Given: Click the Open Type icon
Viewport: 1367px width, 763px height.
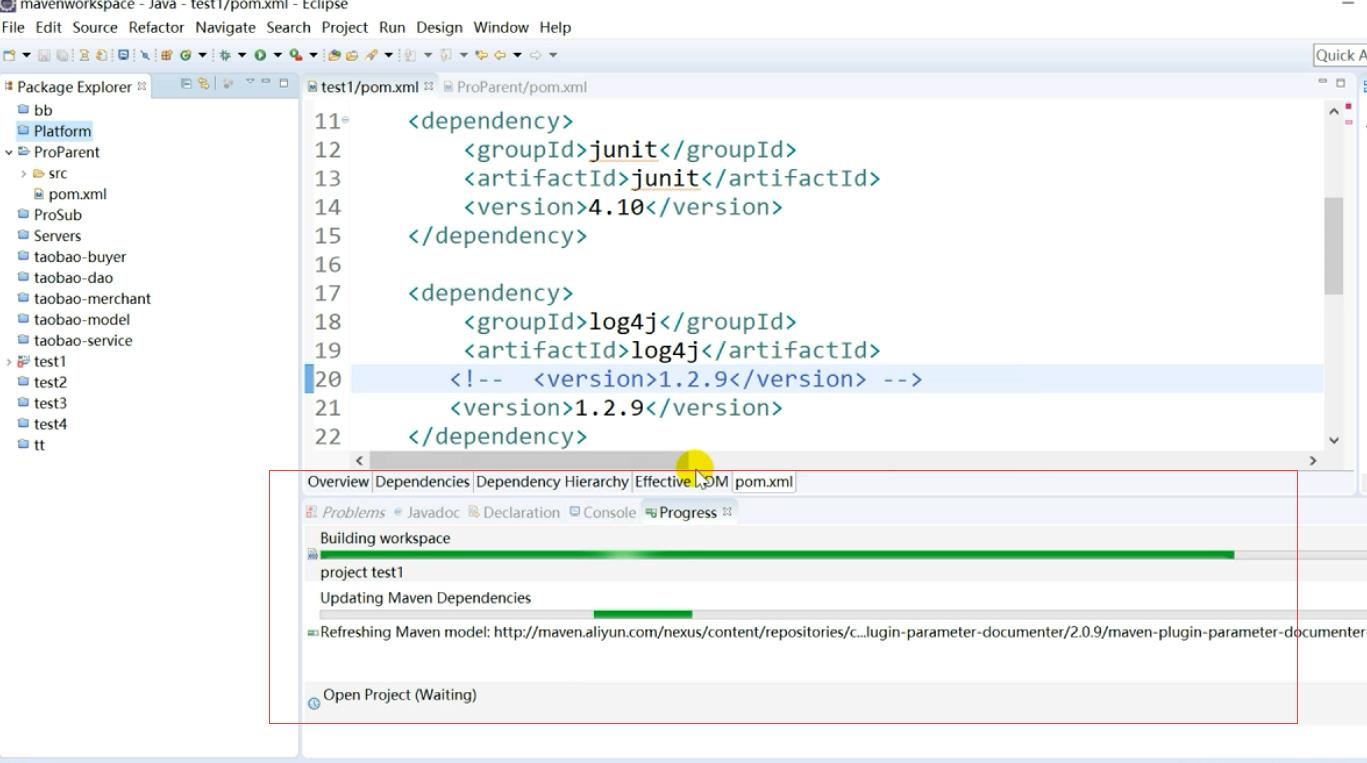Looking at the screenshot, I should [334, 55].
